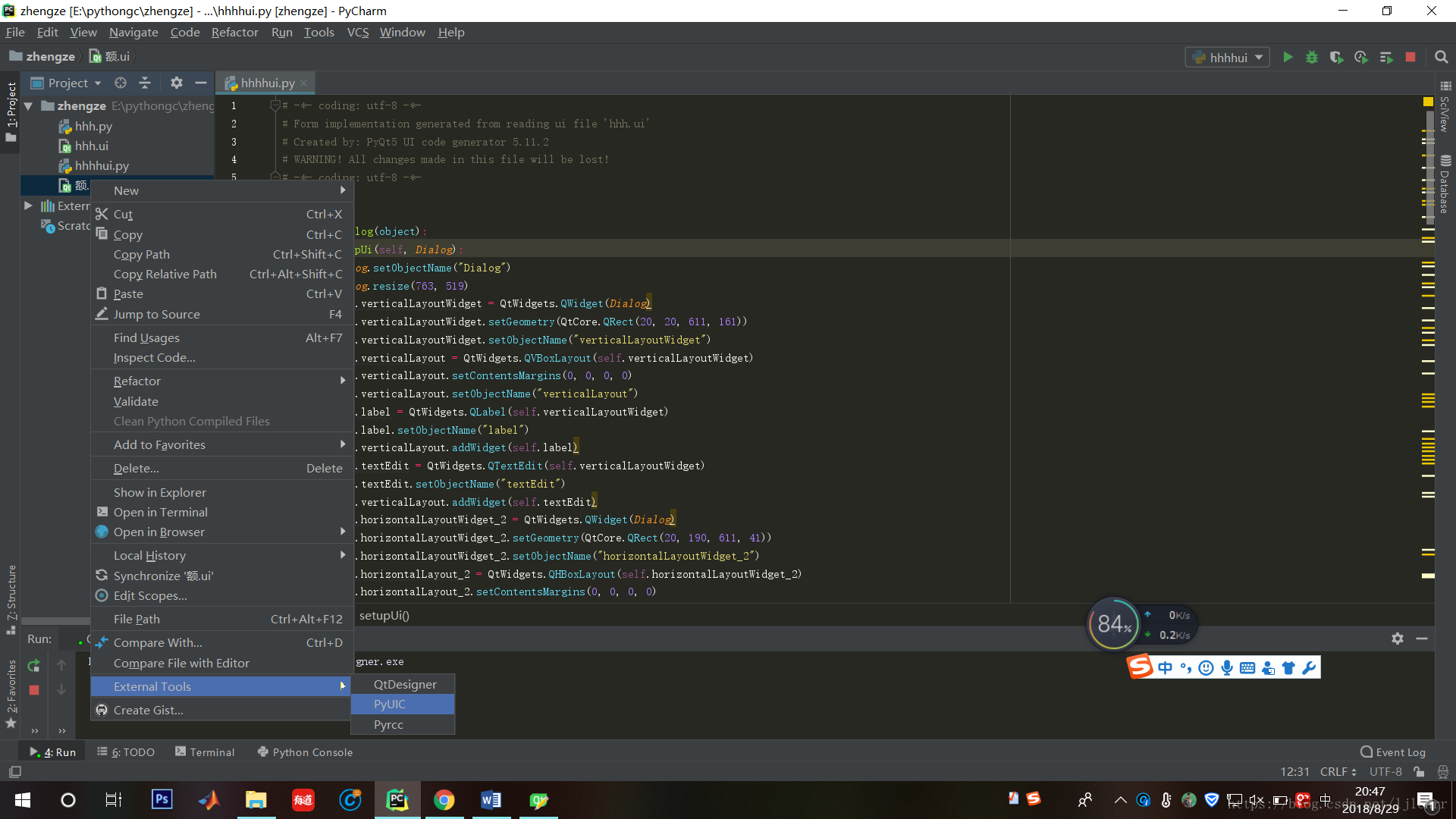This screenshot has width=1456, height=819.
Task: Open the hhhhui run configuration dropdown
Action: coord(1227,58)
